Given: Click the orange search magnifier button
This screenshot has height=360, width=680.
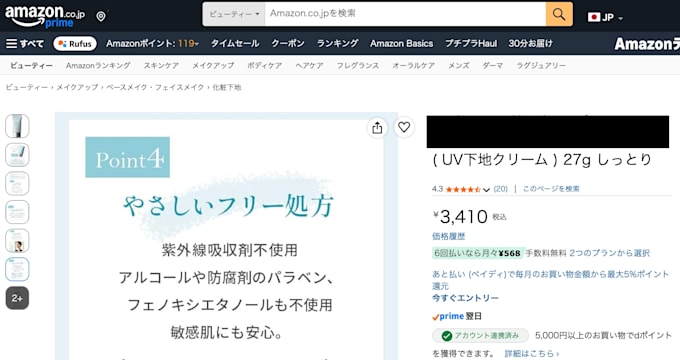Looking at the screenshot, I should pos(559,14).
